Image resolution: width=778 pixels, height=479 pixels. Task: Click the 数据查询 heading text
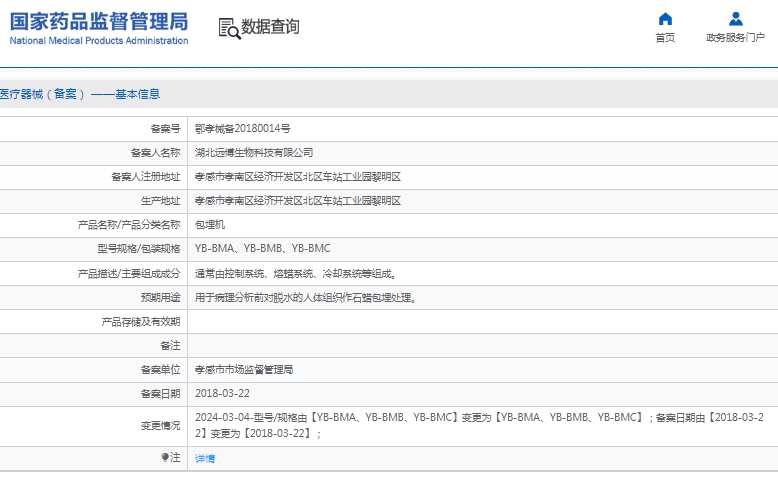pyautogui.click(x=270, y=27)
